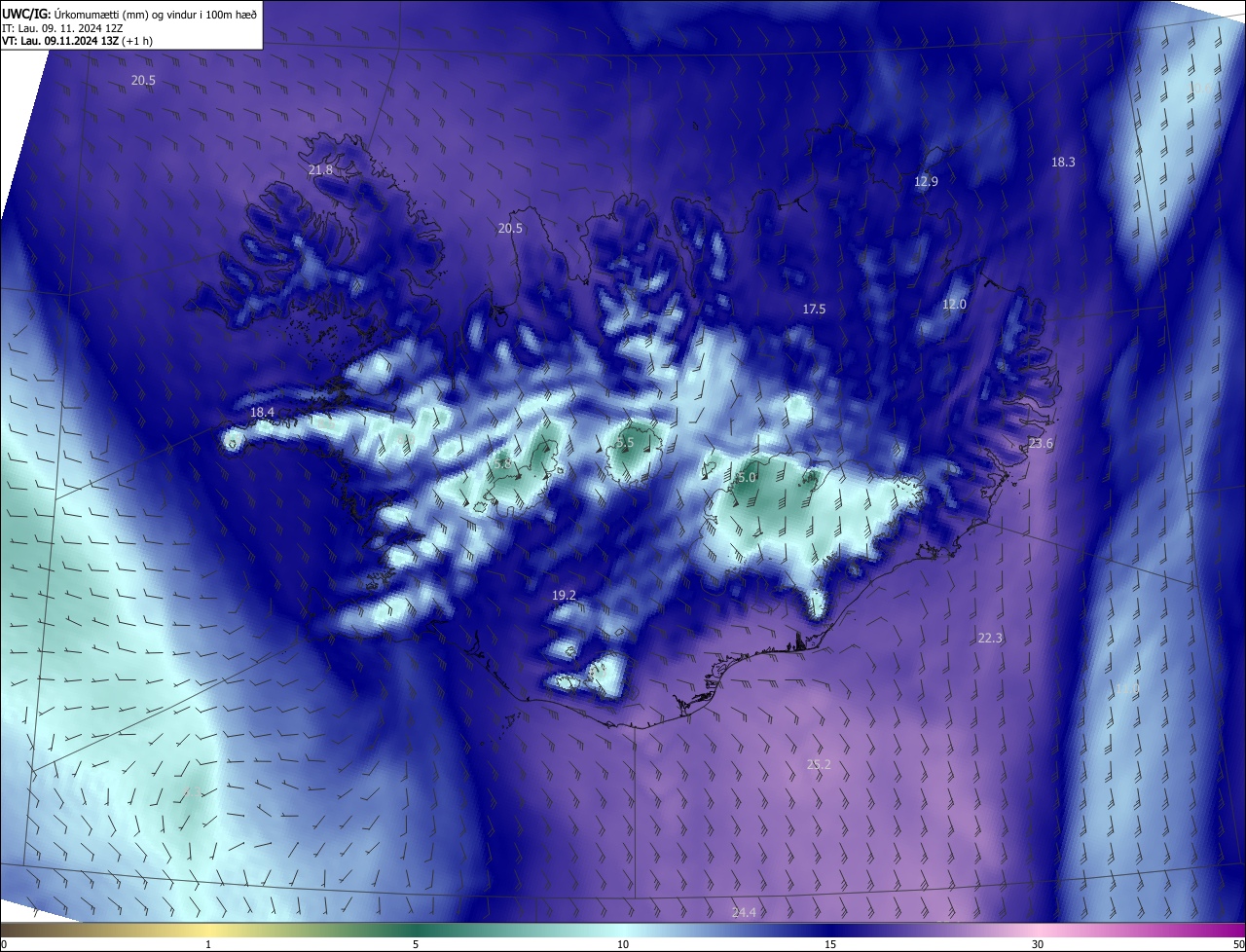
Task: Click the 21.8 value over the Westfjords
Action: point(320,170)
